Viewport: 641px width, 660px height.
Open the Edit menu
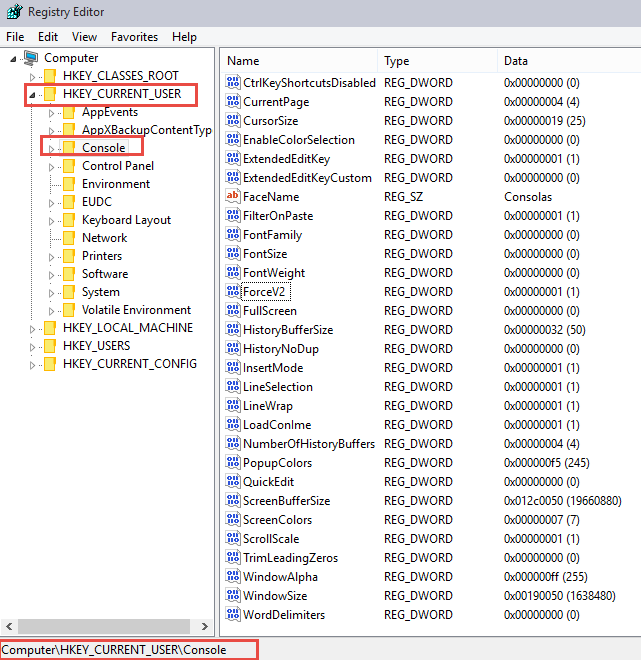coord(48,37)
